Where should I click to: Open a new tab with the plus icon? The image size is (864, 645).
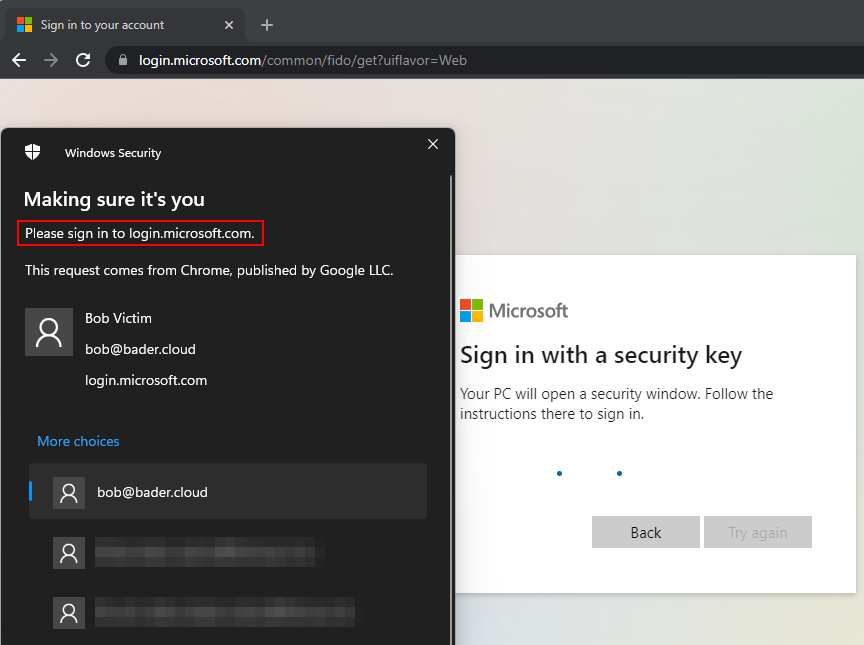[x=267, y=25]
